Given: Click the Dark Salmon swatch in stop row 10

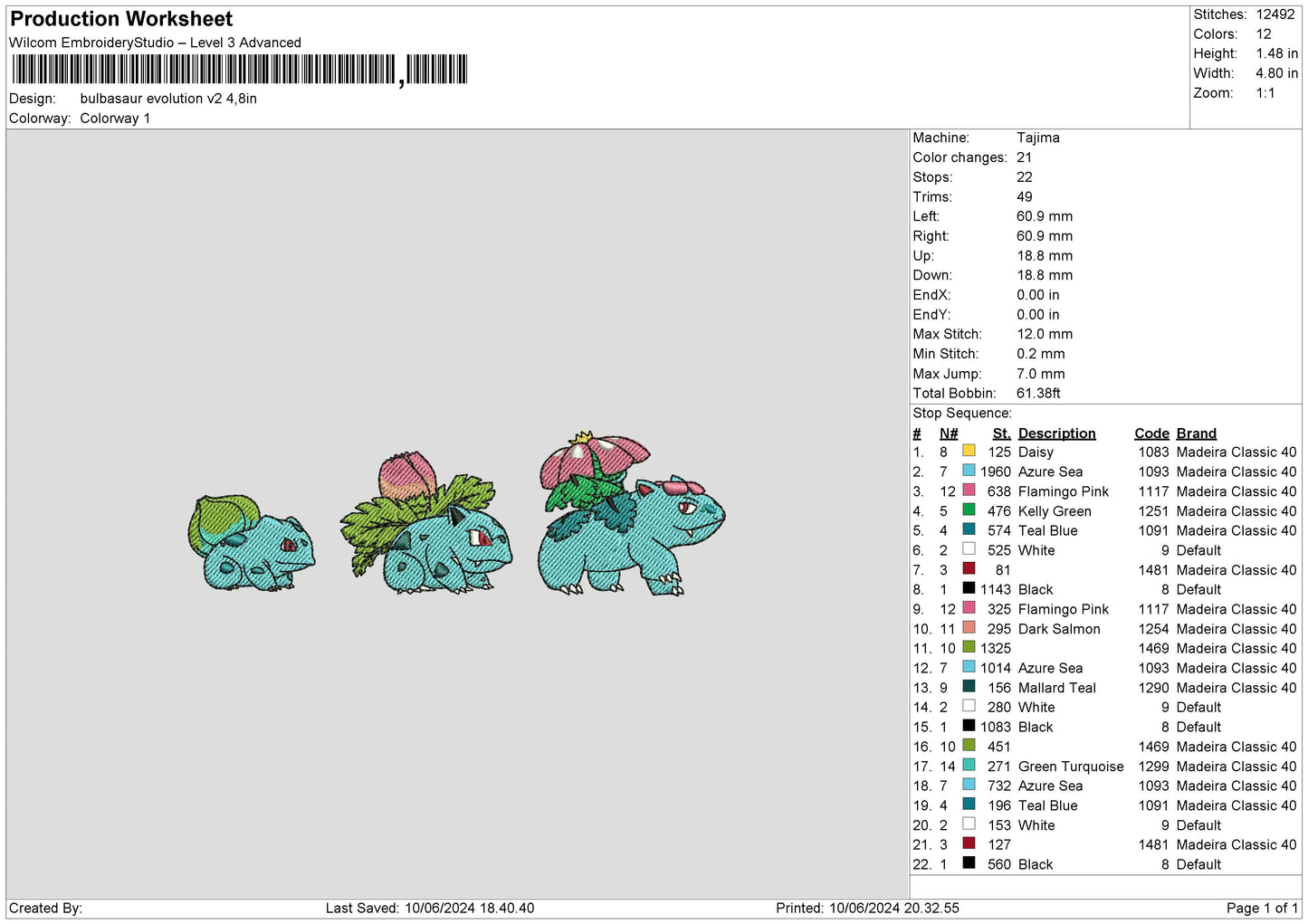Looking at the screenshot, I should point(969,627).
